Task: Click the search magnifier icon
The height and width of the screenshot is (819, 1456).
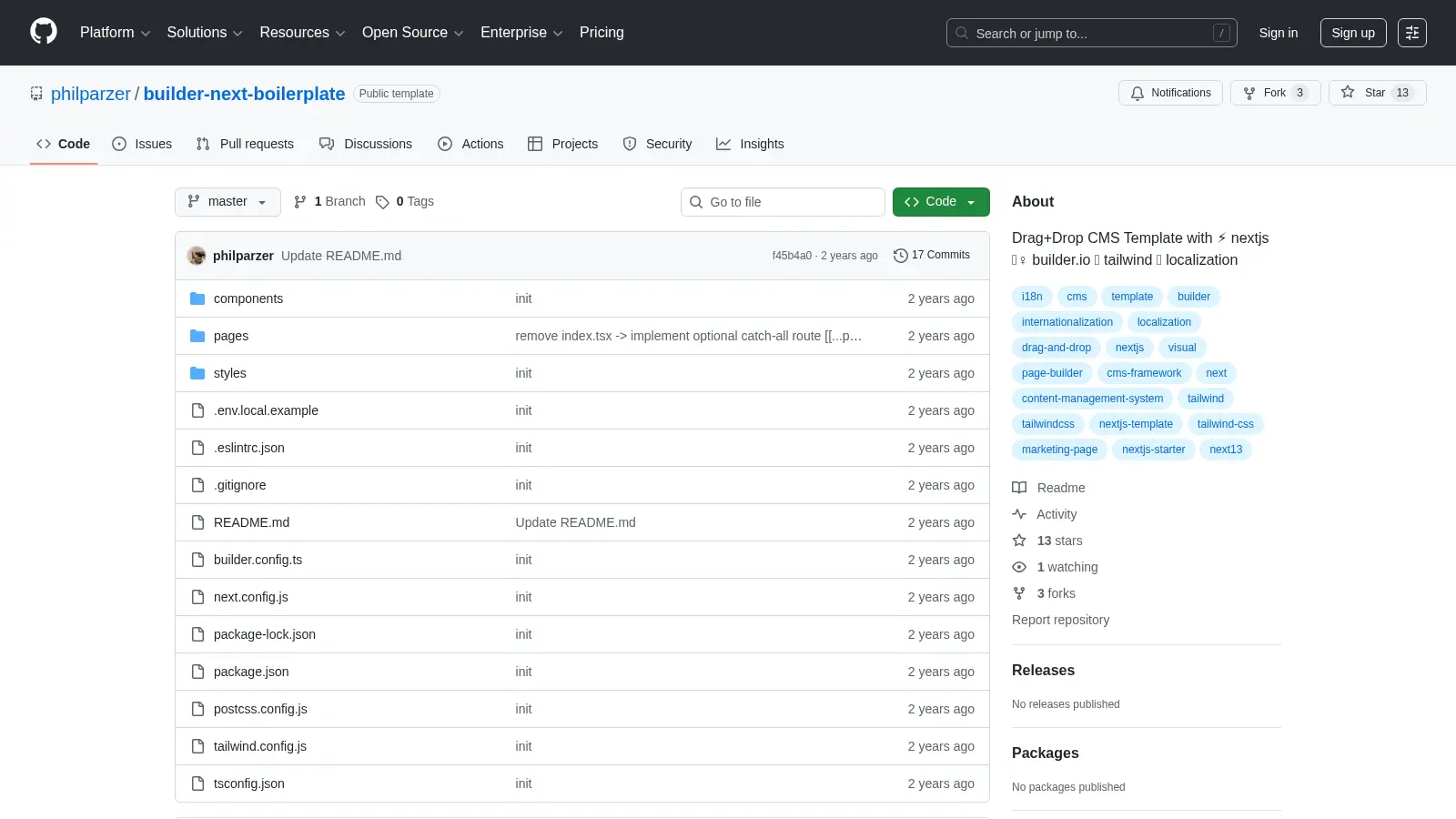Action: (x=962, y=33)
